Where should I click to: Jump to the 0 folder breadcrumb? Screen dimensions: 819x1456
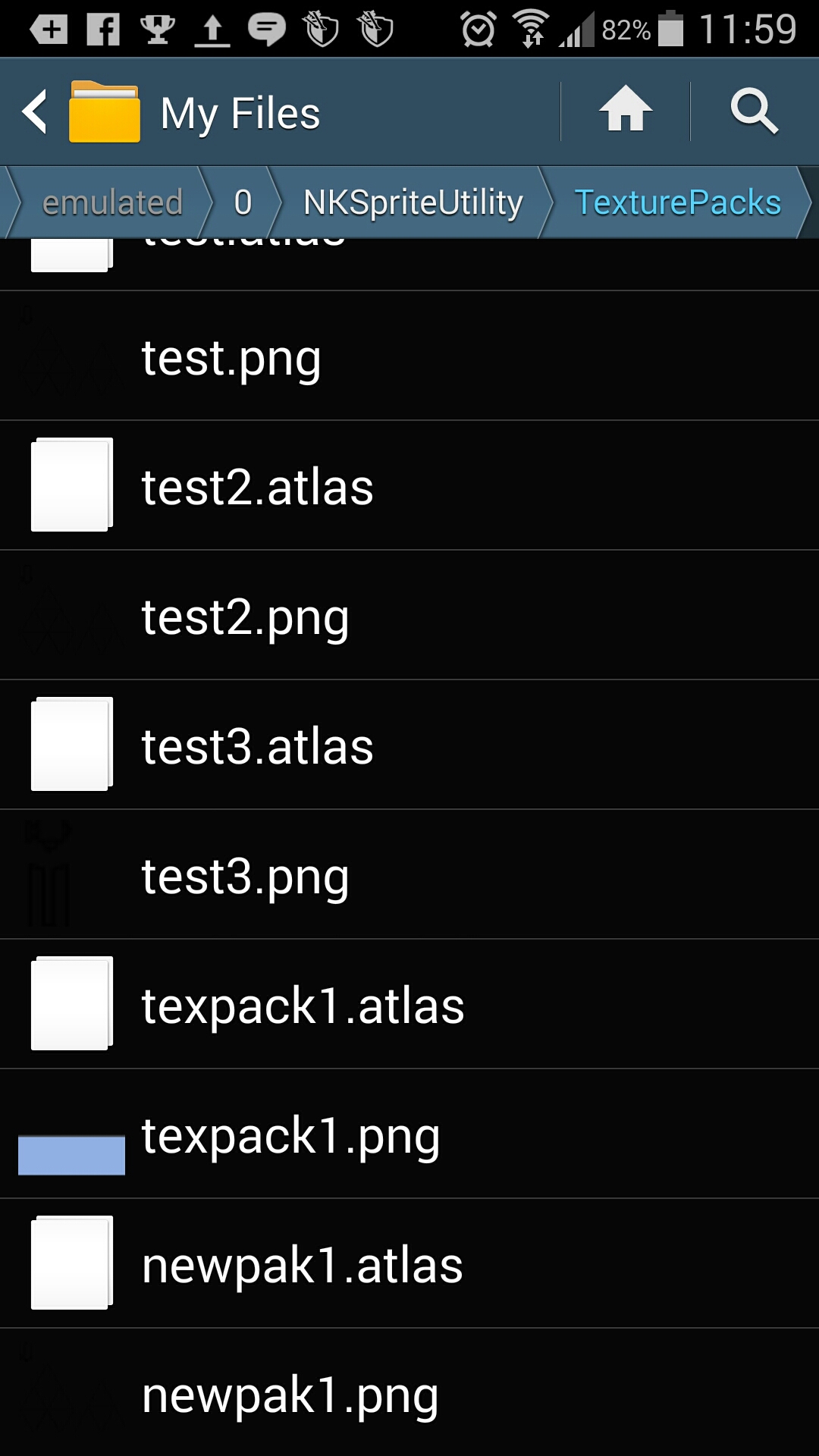click(x=243, y=203)
